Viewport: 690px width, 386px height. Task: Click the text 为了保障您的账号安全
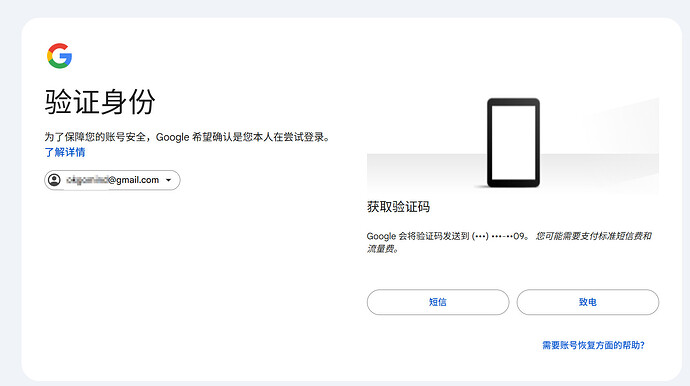point(95,137)
